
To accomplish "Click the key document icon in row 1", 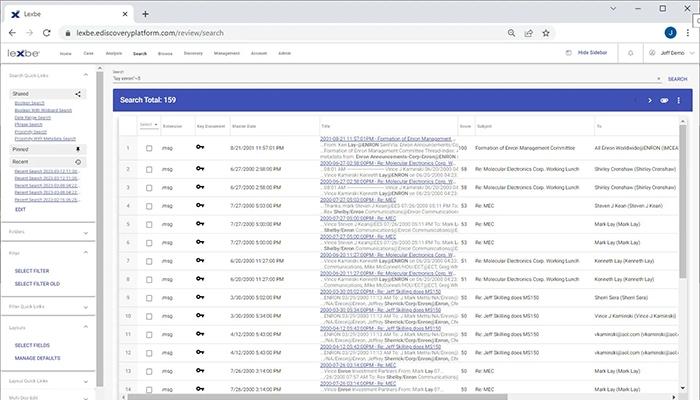I will coord(200,147).
